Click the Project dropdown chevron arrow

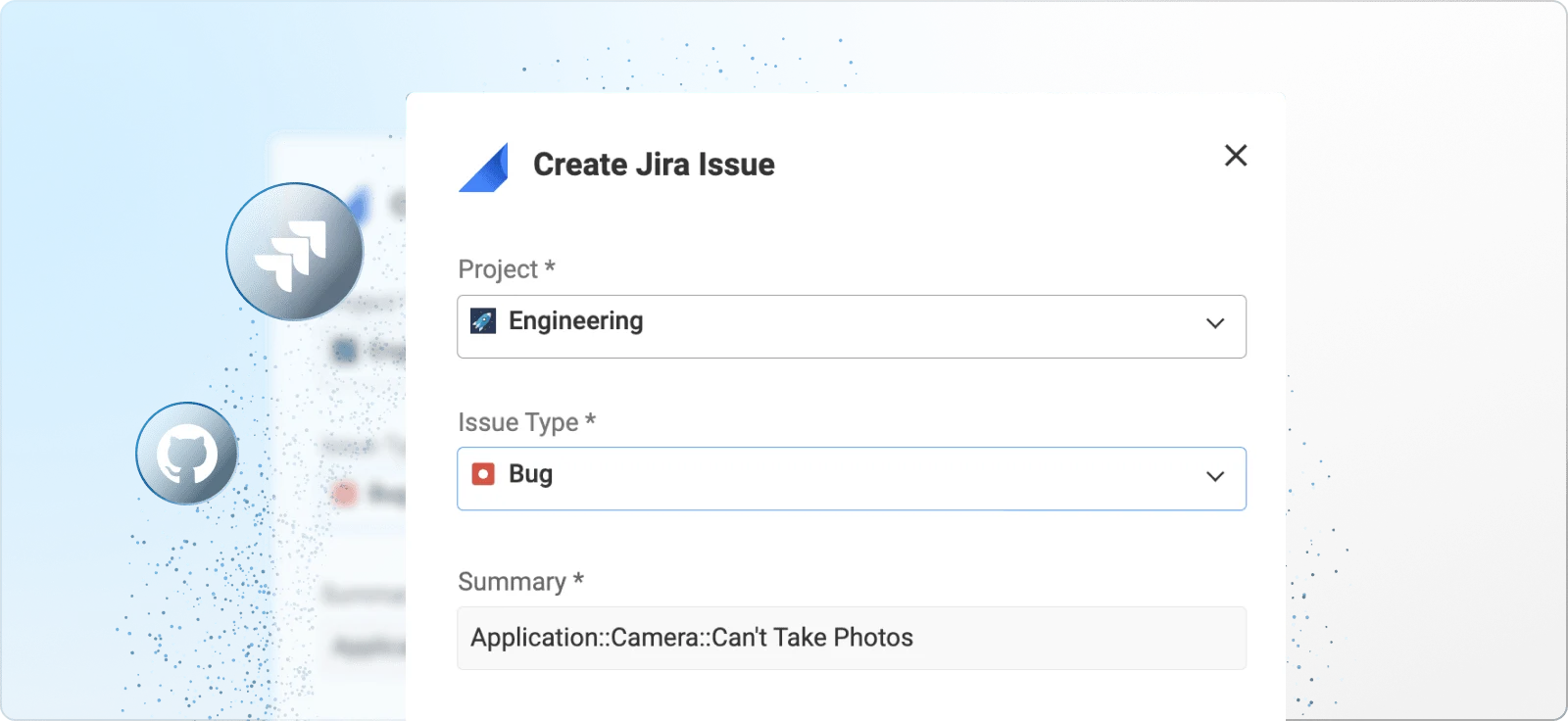[x=1215, y=323]
